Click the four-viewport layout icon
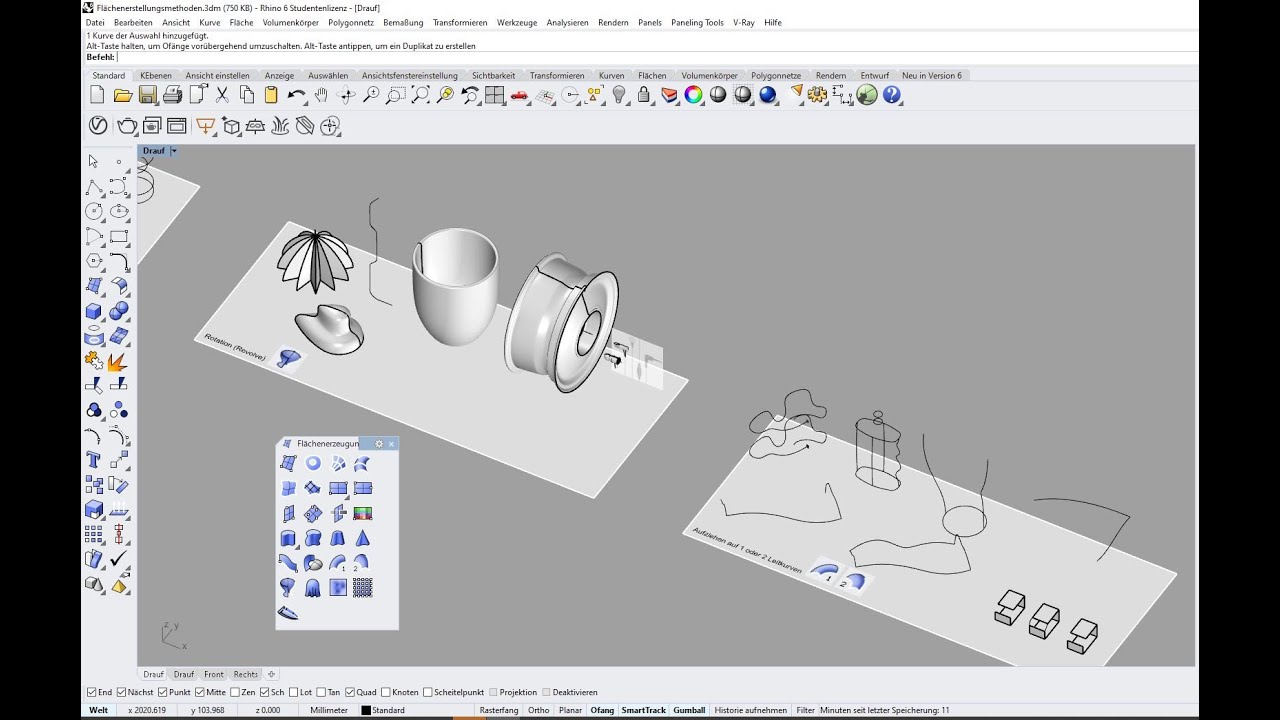1280x720 pixels. point(494,95)
